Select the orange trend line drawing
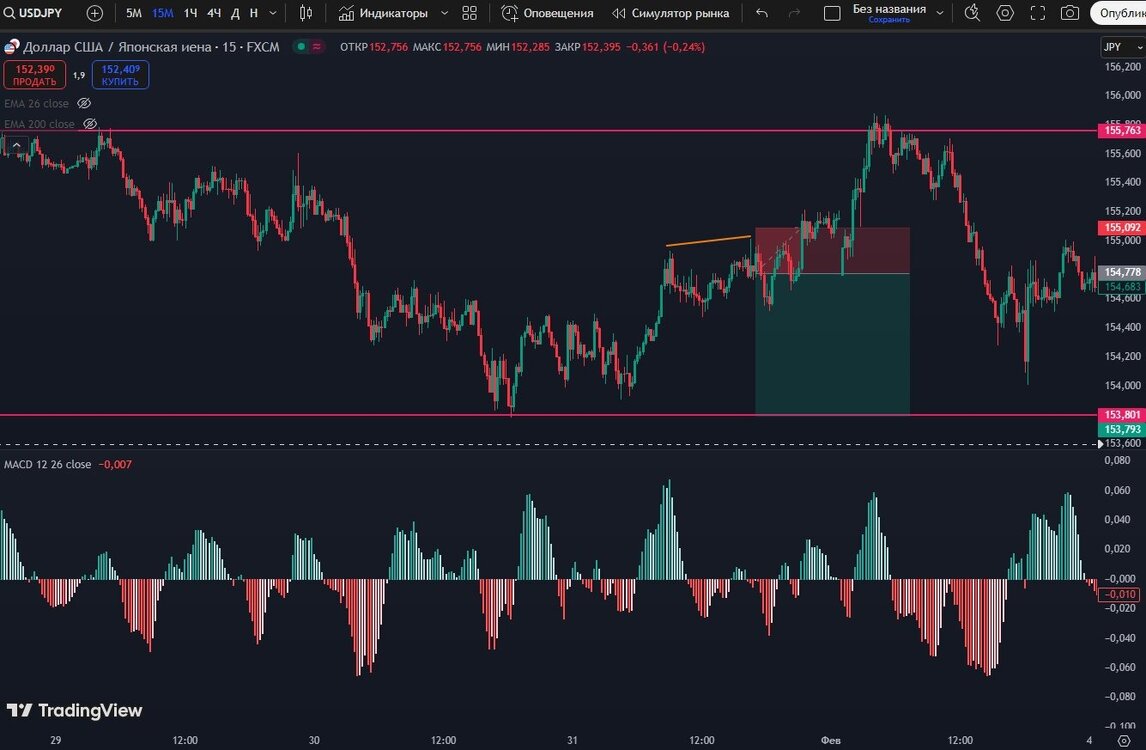 (x=709, y=240)
